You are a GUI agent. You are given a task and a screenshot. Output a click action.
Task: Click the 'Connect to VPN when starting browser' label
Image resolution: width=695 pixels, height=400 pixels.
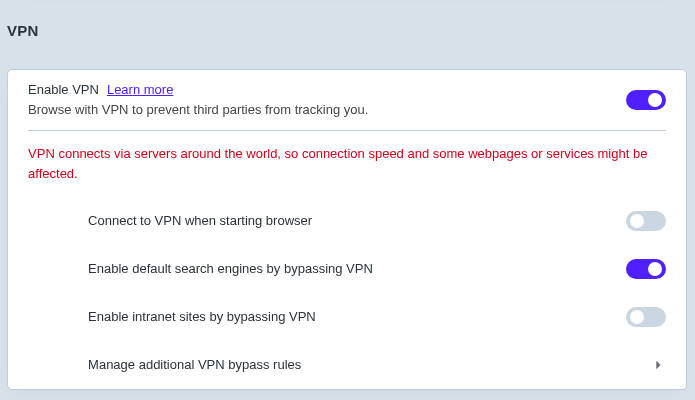pos(200,221)
